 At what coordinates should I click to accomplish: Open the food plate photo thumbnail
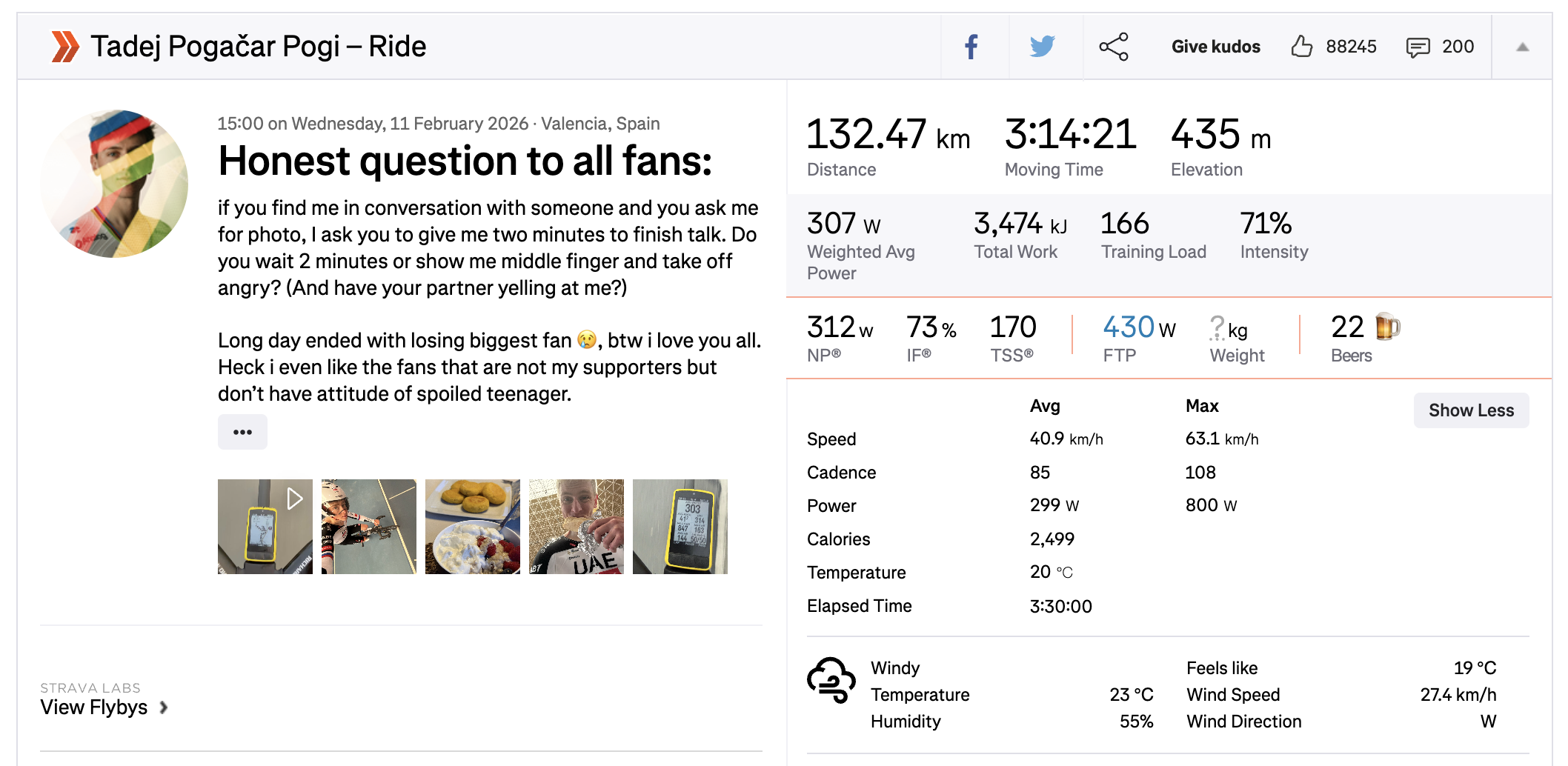tap(473, 527)
